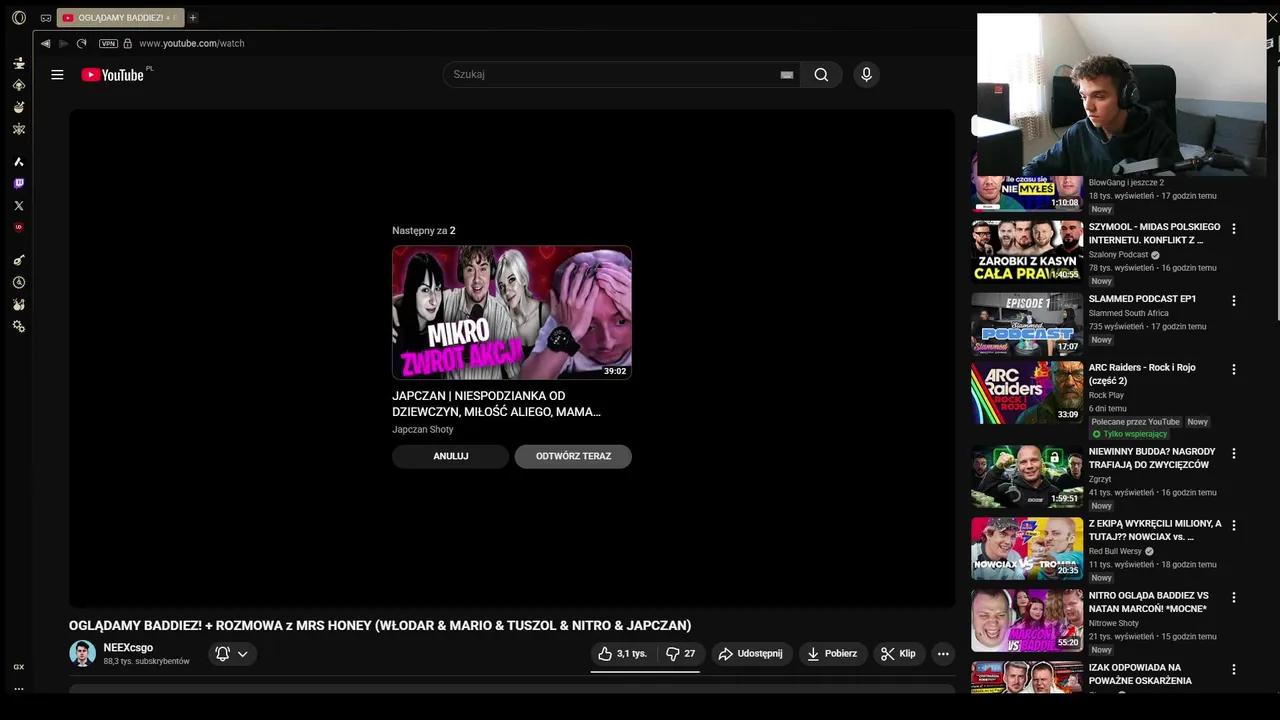Screen dimensions: 1280x720
Task: Open options menu for NIEWINNY BUDDA video
Action: (1233, 454)
